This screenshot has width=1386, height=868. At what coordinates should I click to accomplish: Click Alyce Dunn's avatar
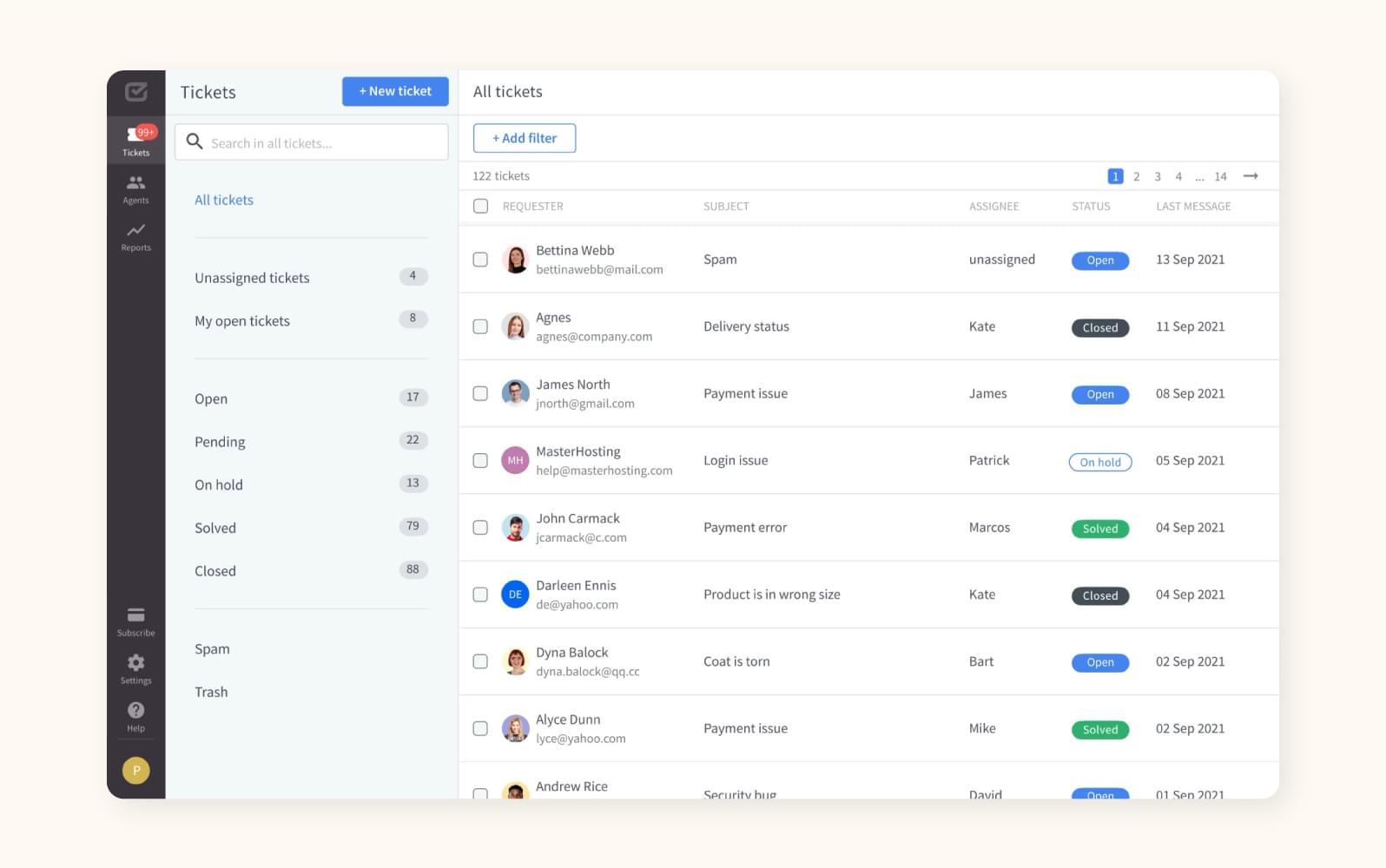click(x=516, y=728)
